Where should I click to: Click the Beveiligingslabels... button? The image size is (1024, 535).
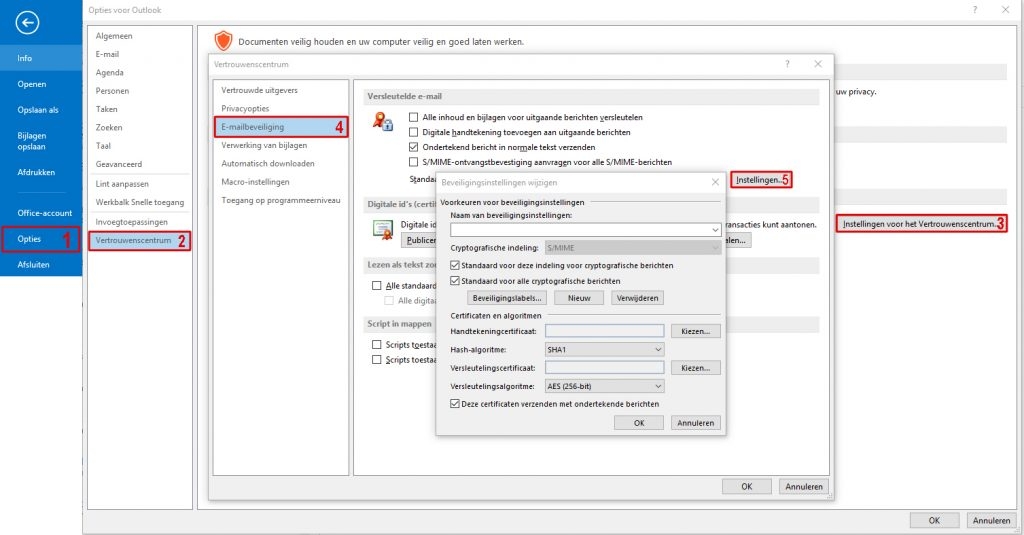[507, 298]
